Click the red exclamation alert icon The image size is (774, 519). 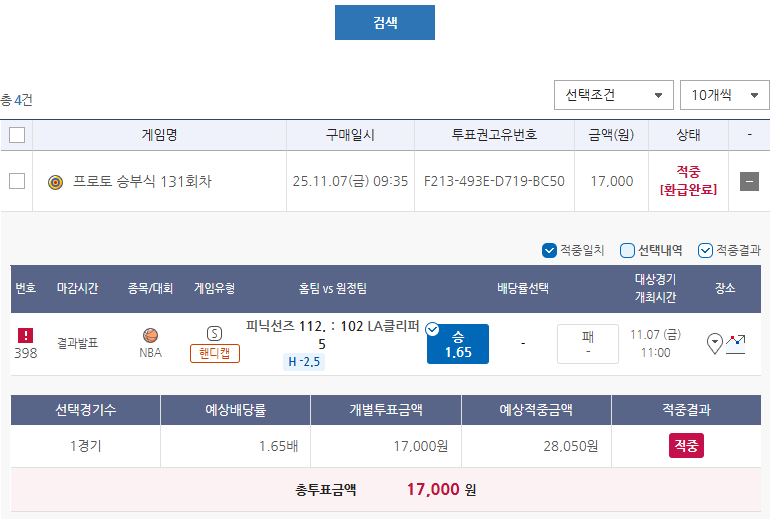click(x=25, y=335)
